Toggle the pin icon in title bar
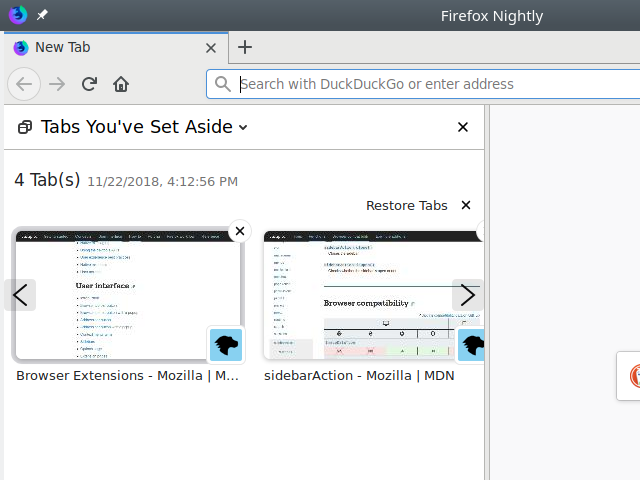640x480 pixels. coord(42,15)
